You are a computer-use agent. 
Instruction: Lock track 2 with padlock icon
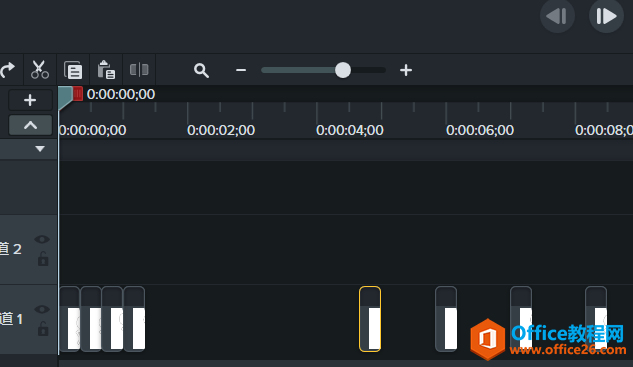[x=43, y=259]
